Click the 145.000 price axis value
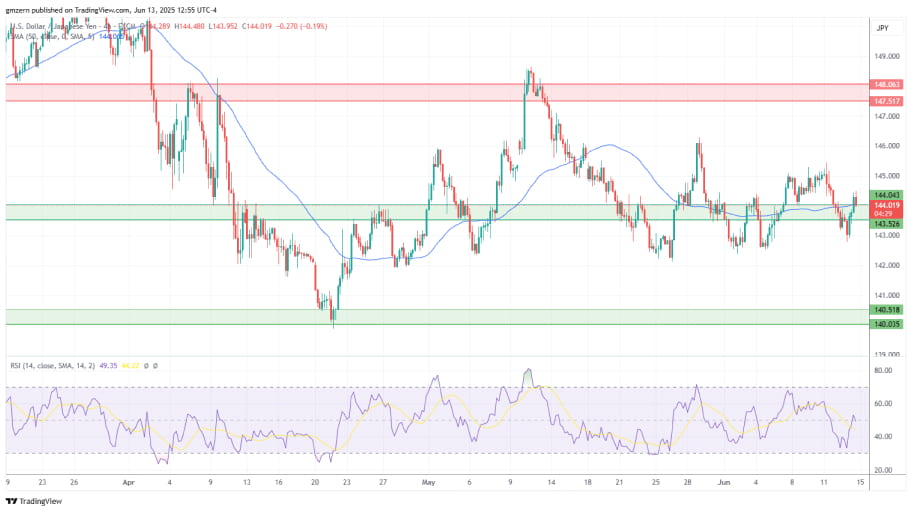912x513 pixels. tap(888, 176)
